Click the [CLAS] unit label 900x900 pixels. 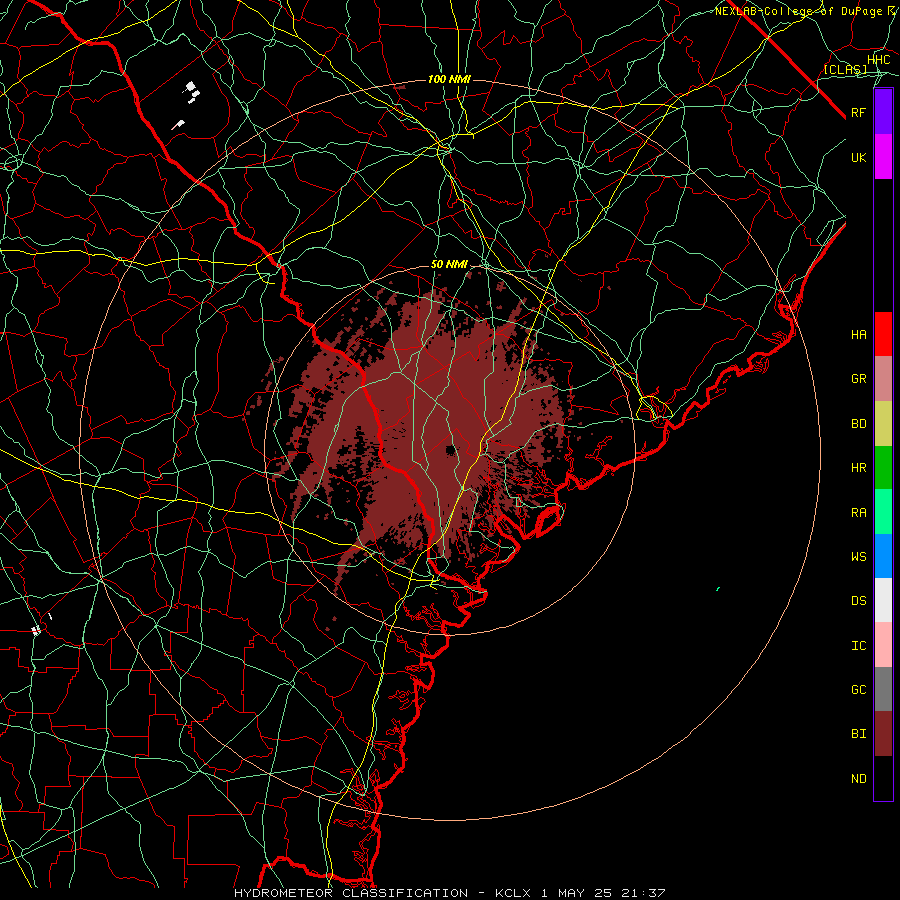pos(845,69)
